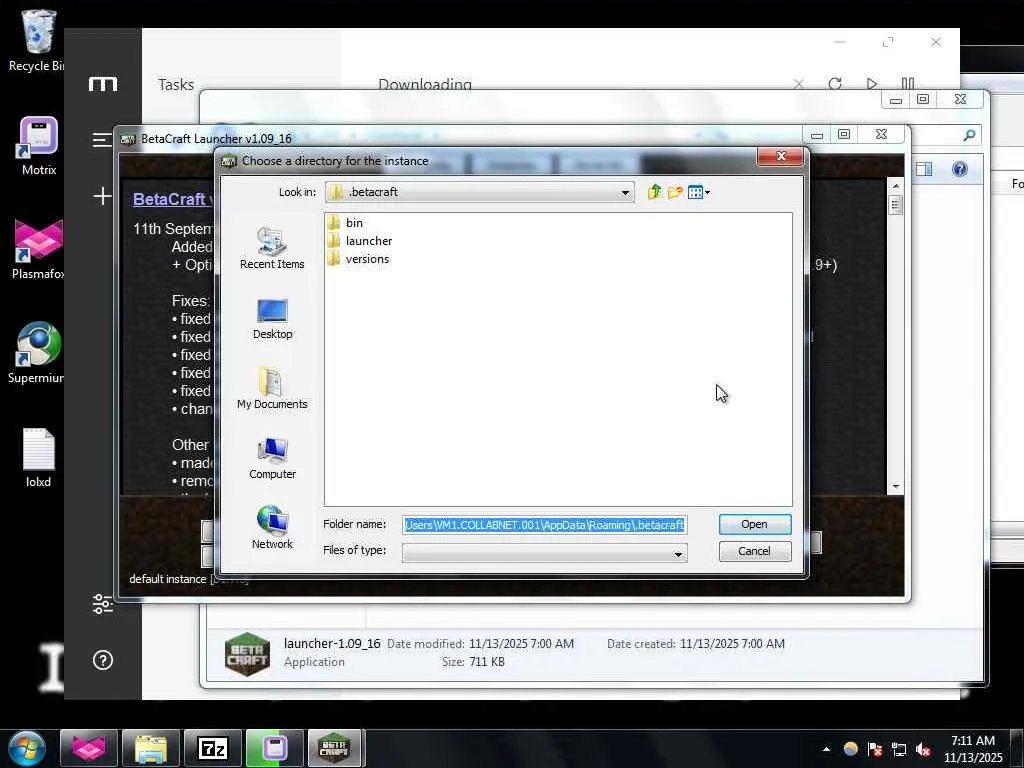Viewport: 1024px width, 768px height.
Task: Open the Windows Start menu
Action: point(27,748)
